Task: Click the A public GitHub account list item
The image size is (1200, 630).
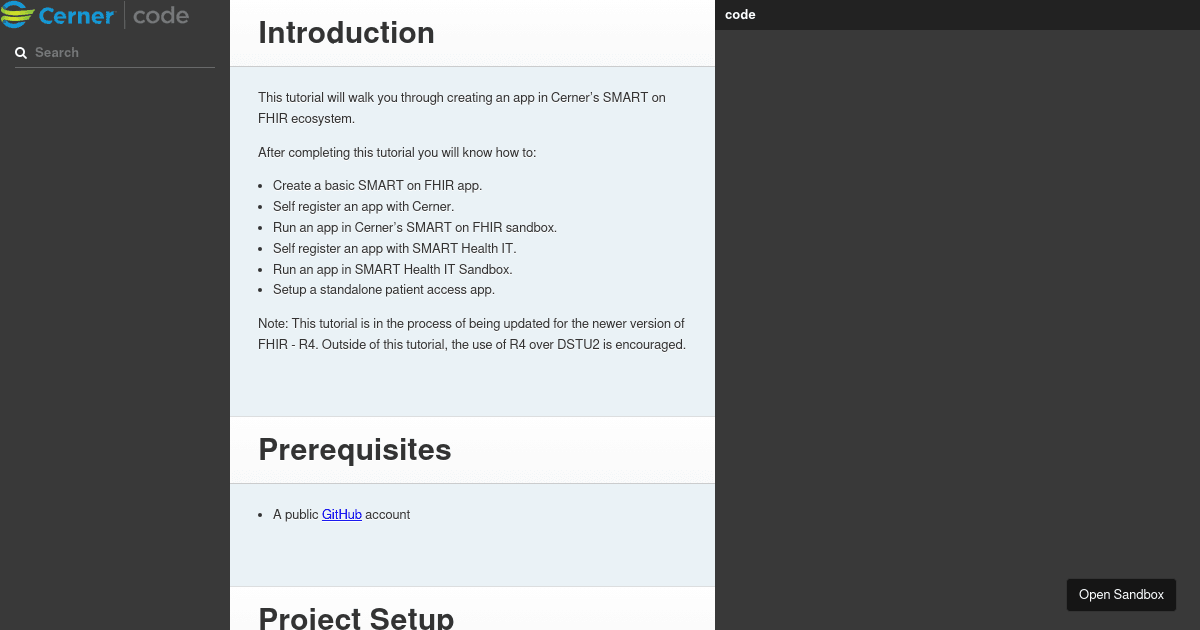Action: [341, 514]
